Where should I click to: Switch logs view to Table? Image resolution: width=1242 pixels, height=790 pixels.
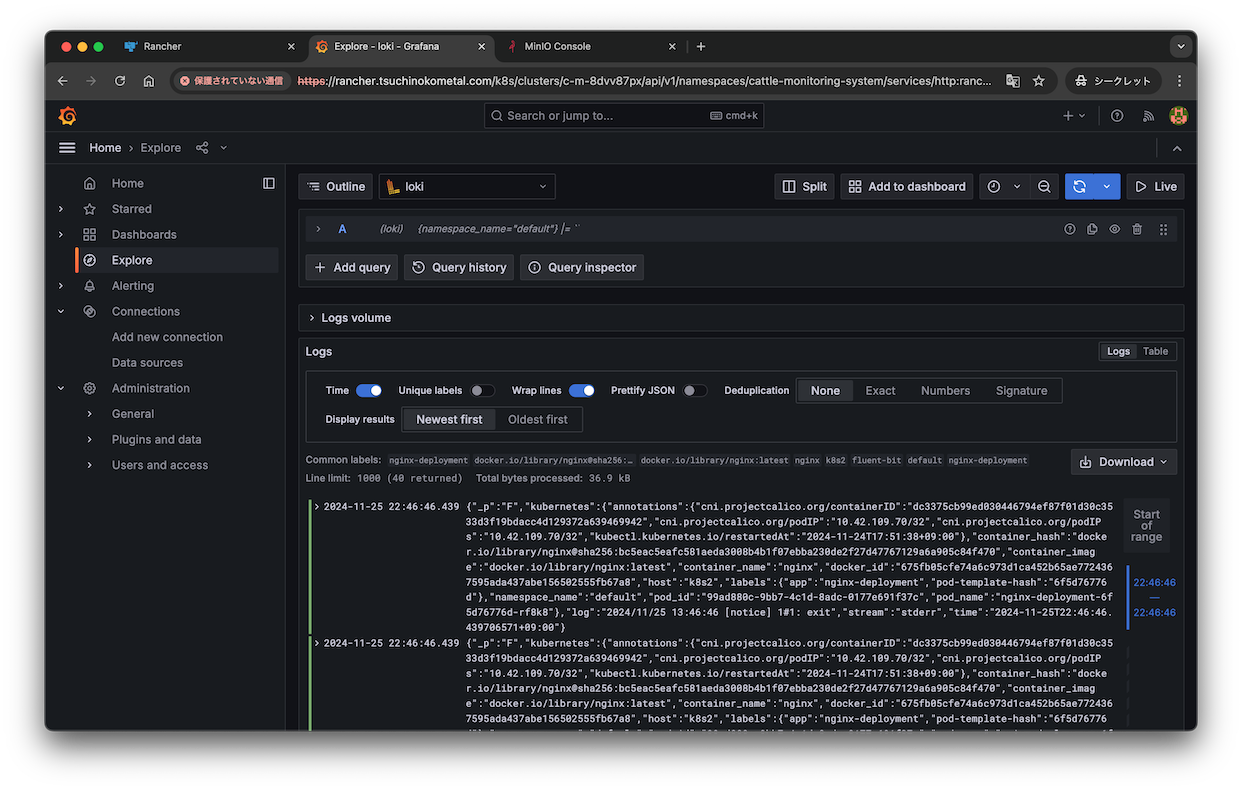(1156, 352)
